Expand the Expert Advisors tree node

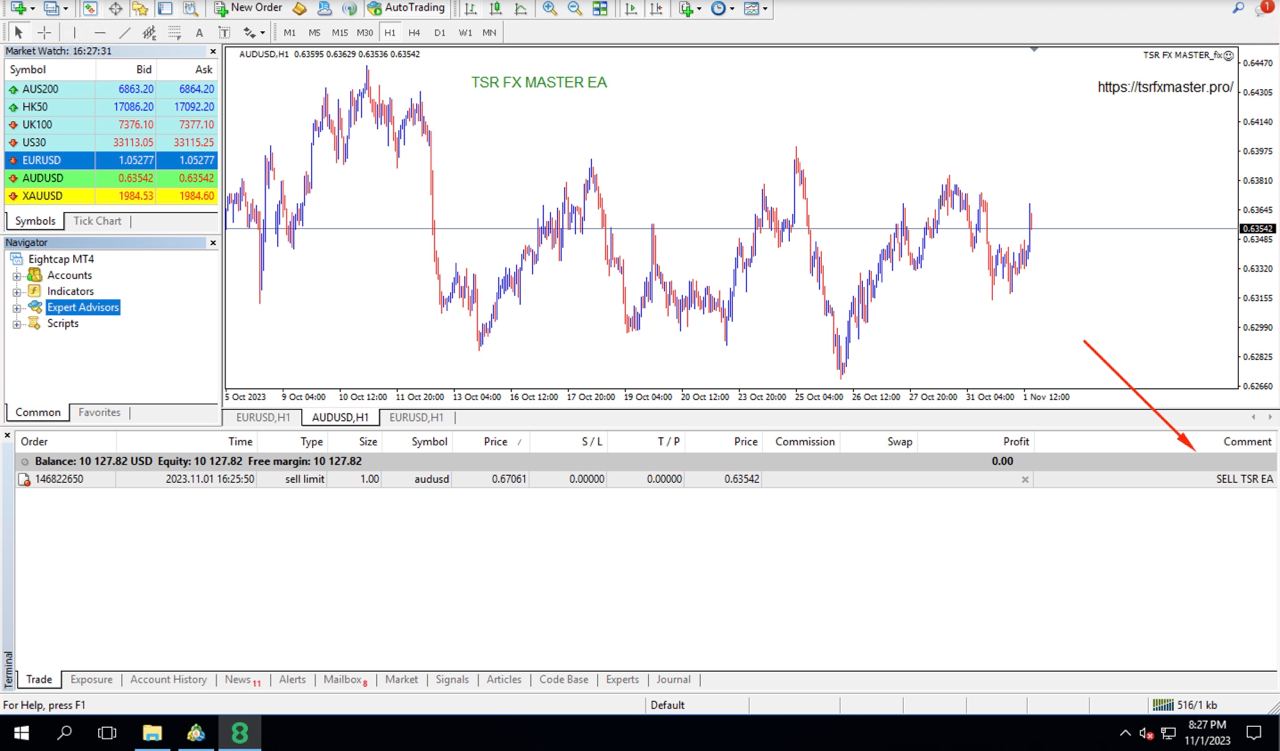17,307
